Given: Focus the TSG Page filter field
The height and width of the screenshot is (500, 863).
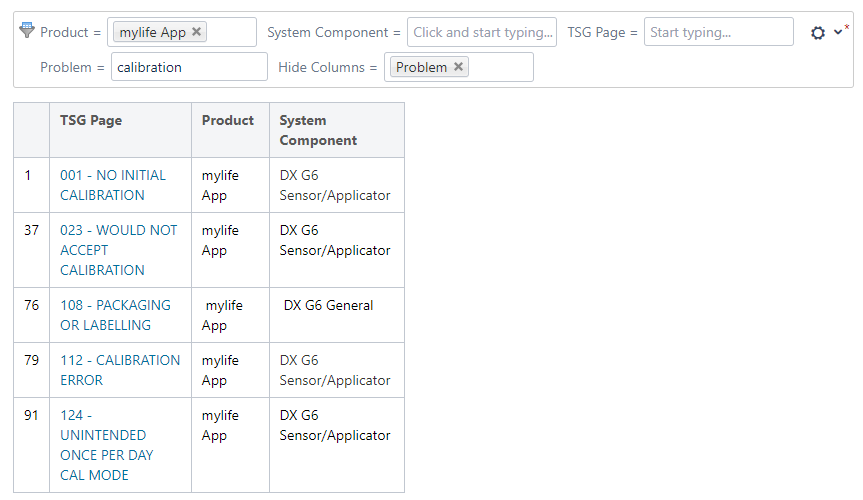Looking at the screenshot, I should (719, 32).
